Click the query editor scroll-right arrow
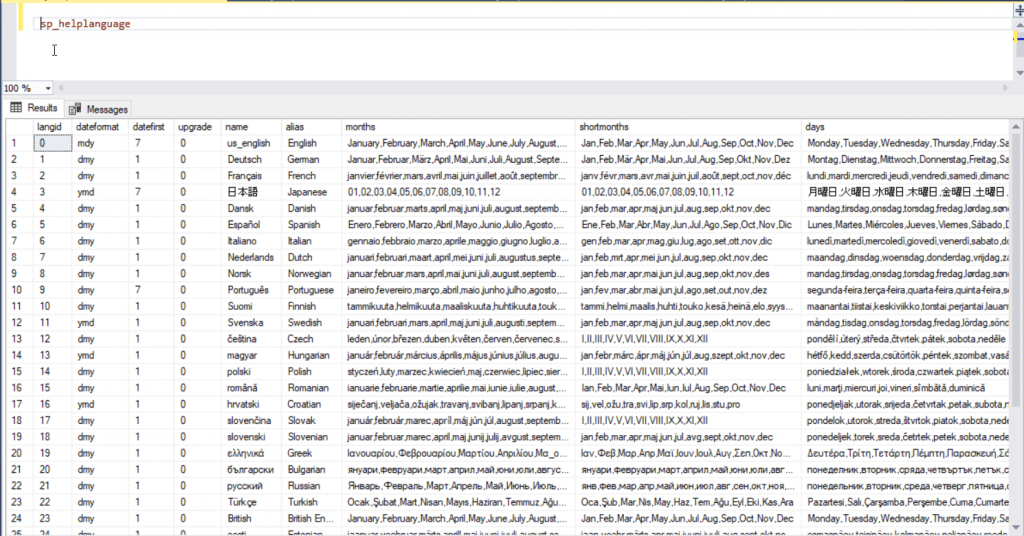The height and width of the screenshot is (536, 1024). (x=1006, y=87)
